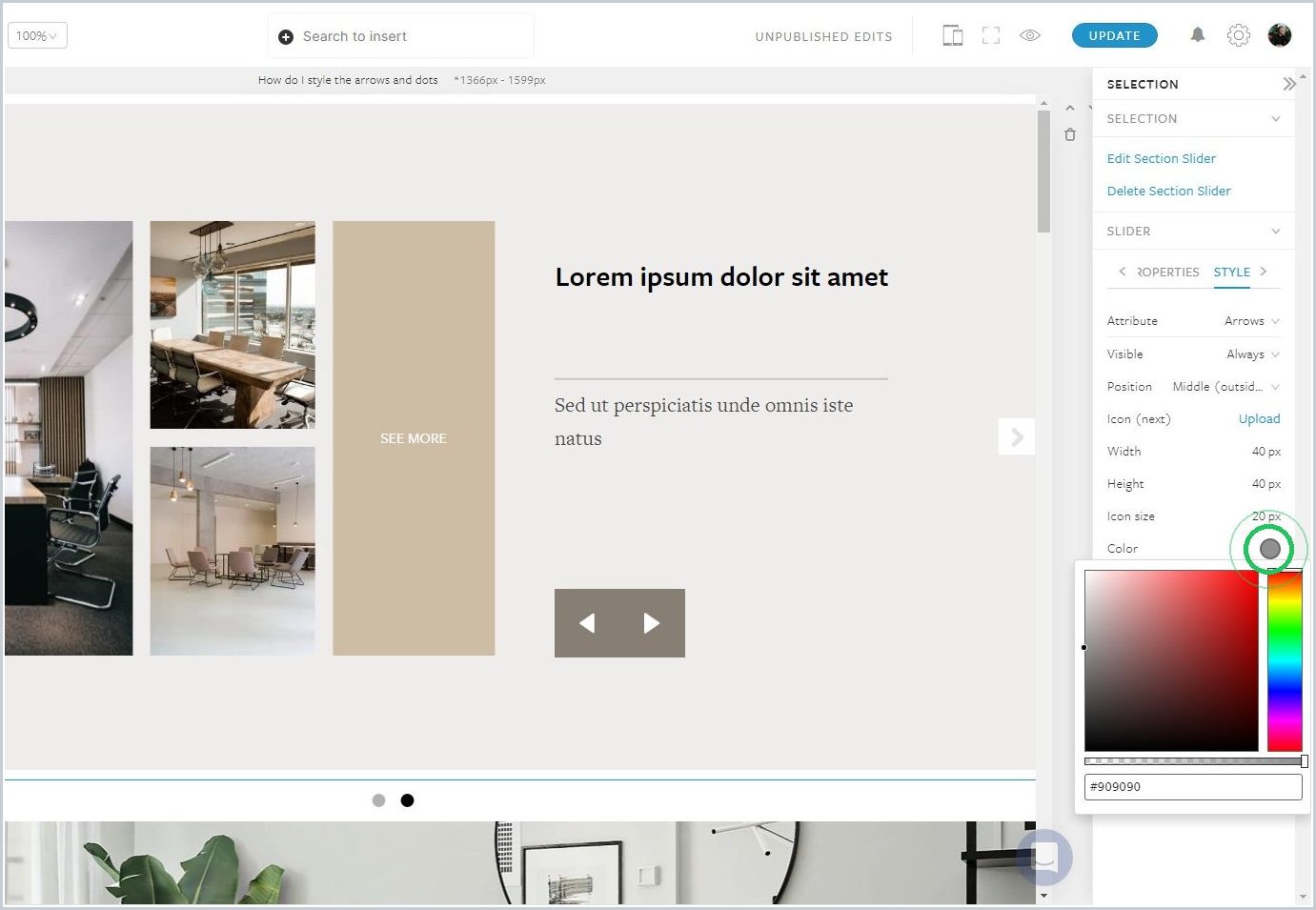This screenshot has width=1316, height=910.
Task: Click the trash icon beside the canvas
Action: [1070, 135]
